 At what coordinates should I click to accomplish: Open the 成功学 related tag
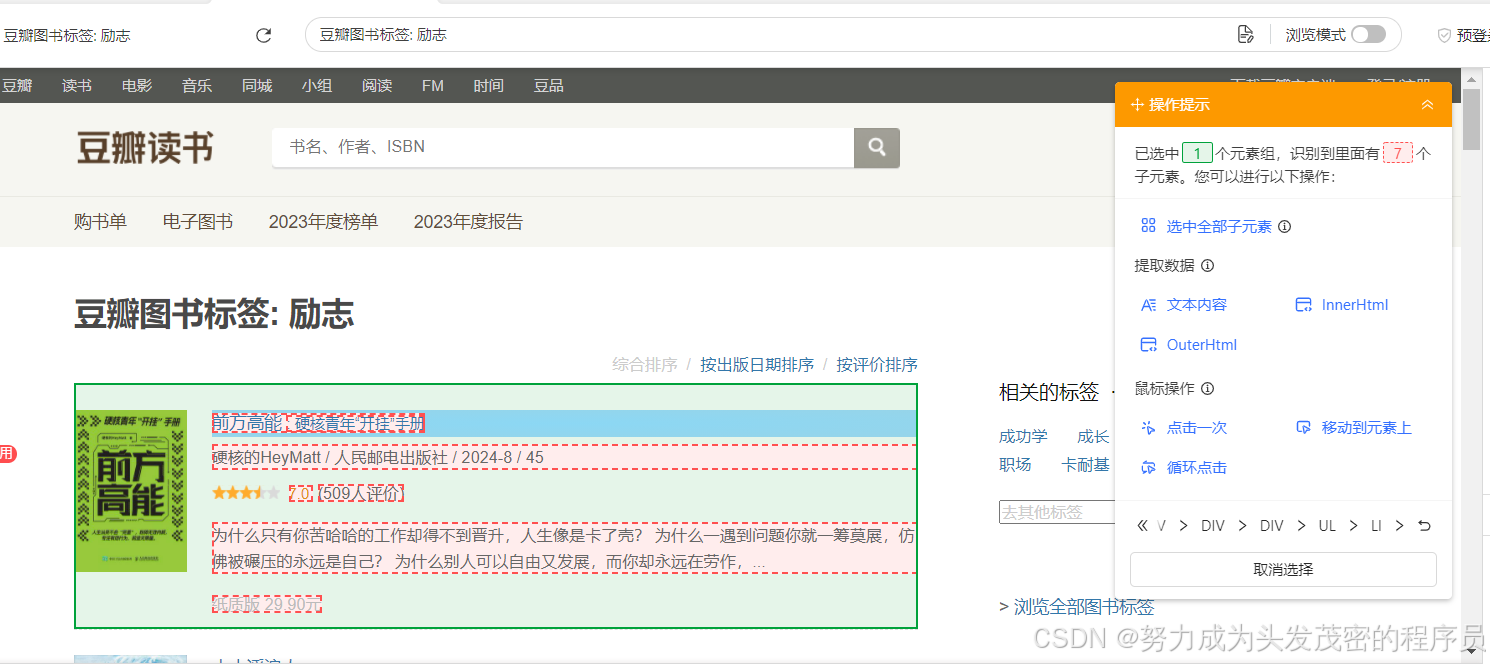pyautogui.click(x=1023, y=437)
